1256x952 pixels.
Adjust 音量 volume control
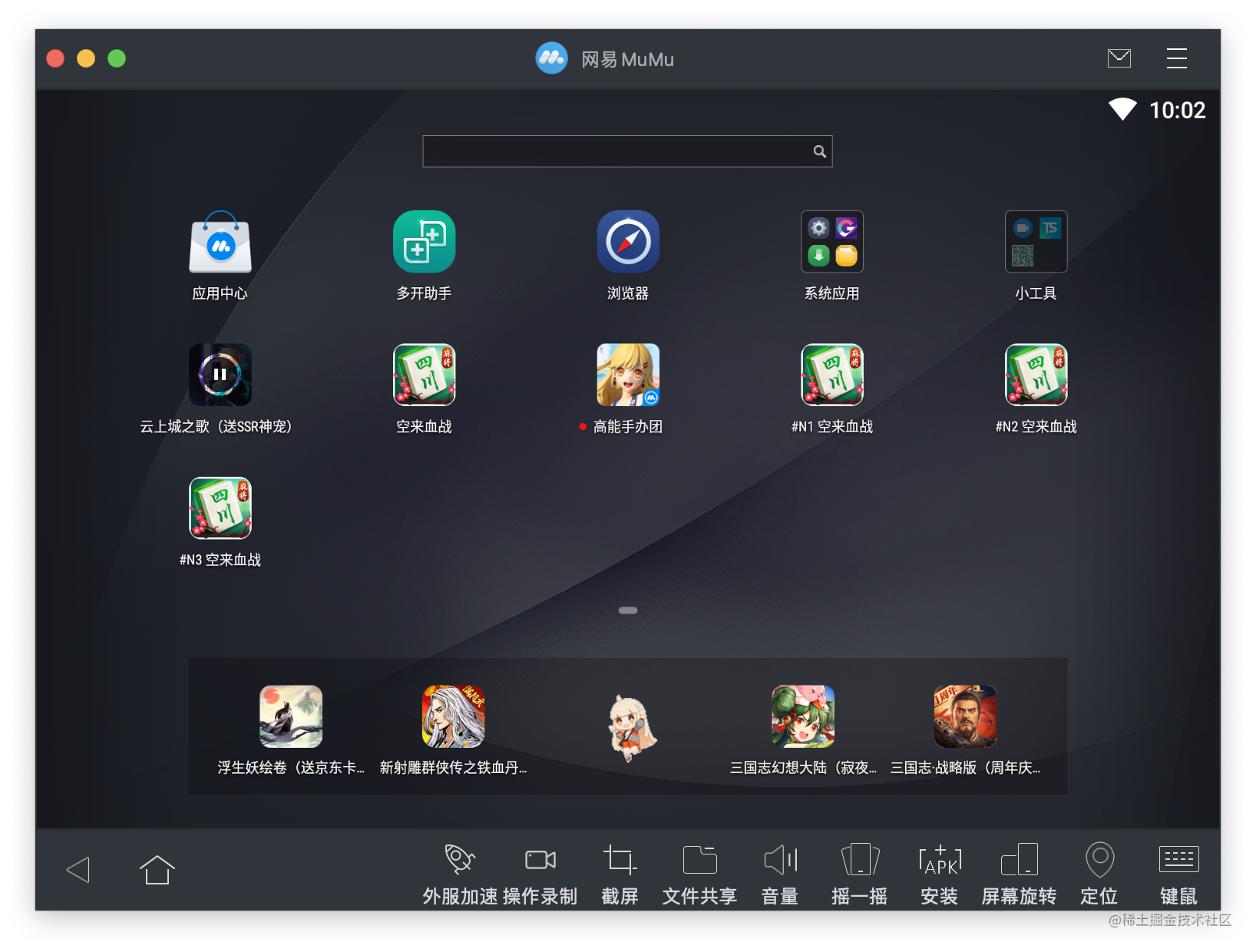click(x=780, y=874)
